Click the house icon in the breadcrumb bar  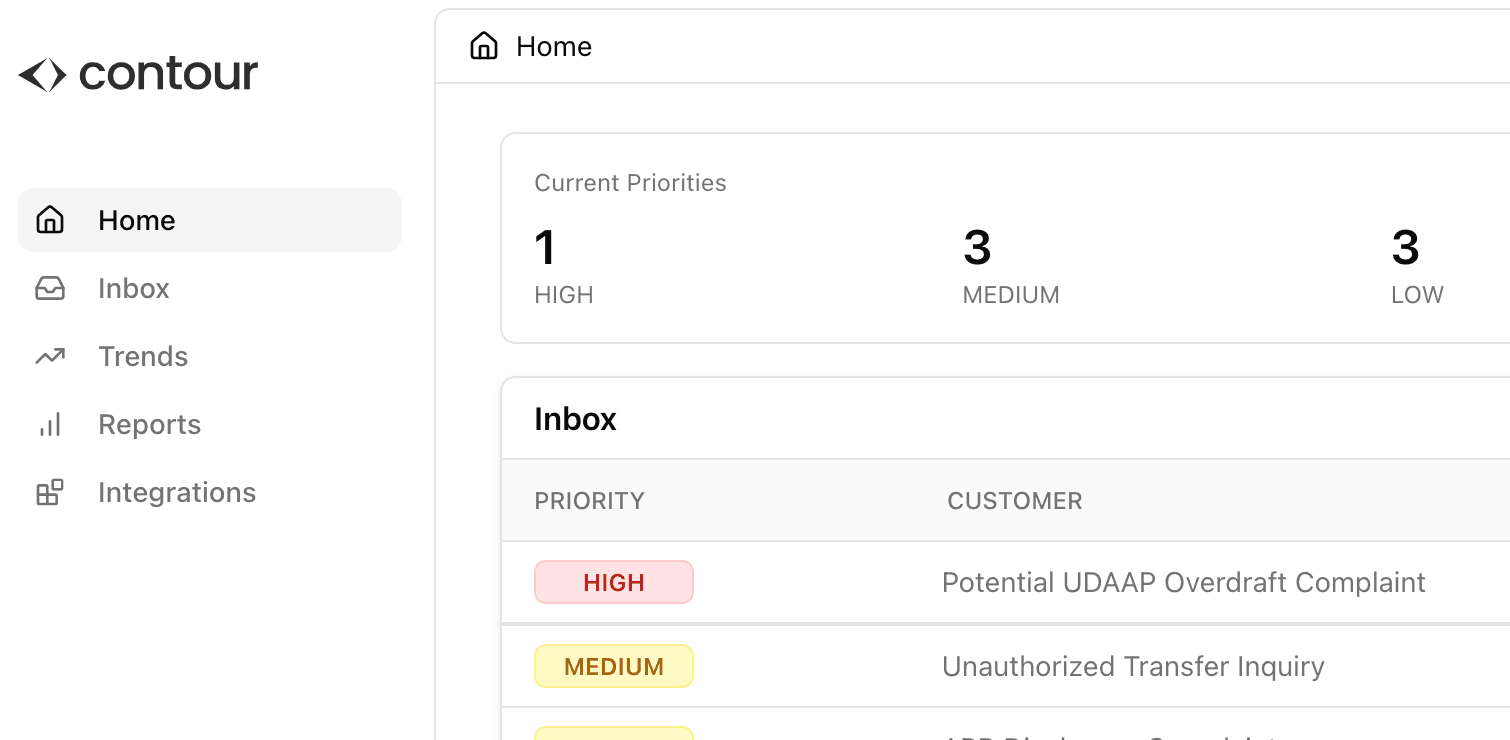point(484,46)
